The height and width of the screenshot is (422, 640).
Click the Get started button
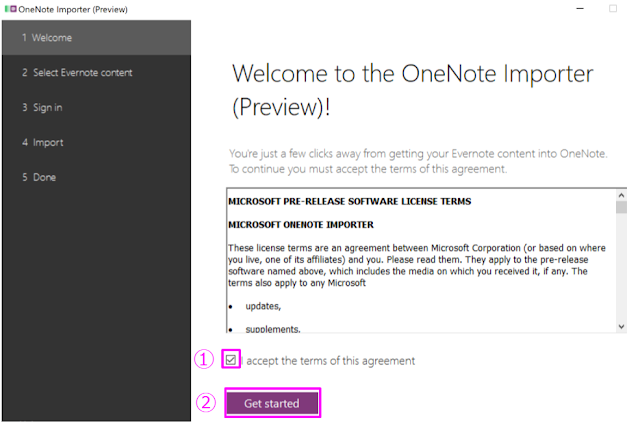[272, 403]
